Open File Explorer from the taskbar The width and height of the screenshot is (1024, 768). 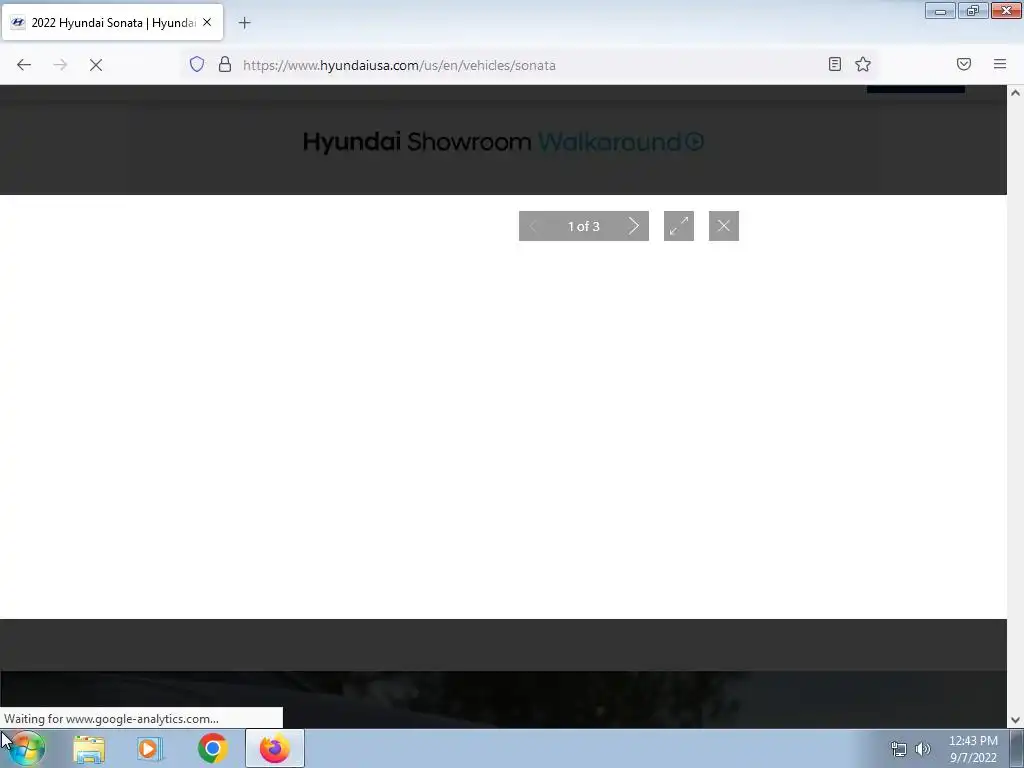coord(89,748)
